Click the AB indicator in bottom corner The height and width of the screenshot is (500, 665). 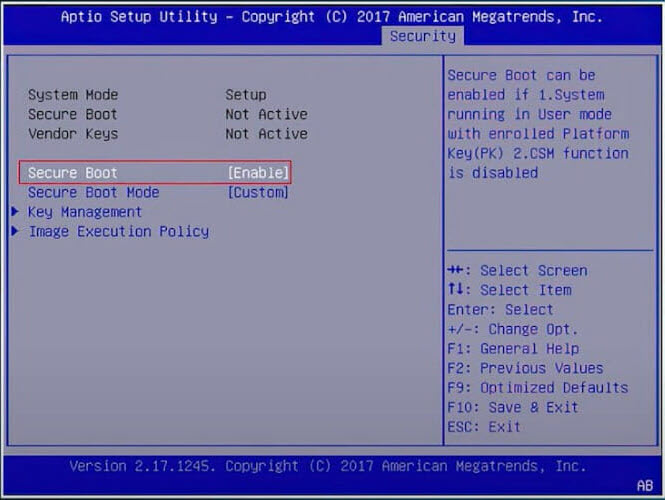(x=645, y=486)
